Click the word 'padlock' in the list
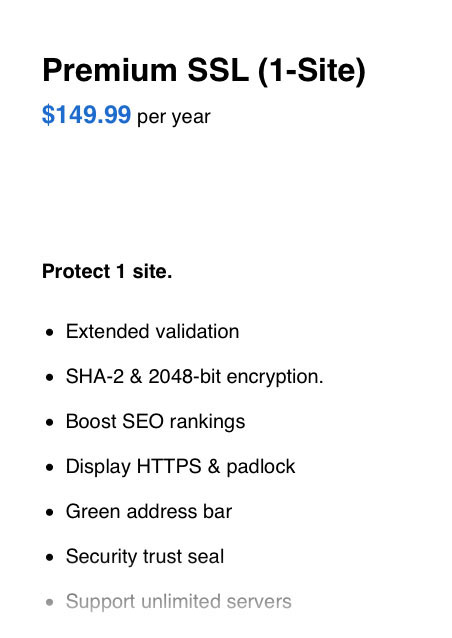Screen dimensions: 452x638 pos(261,467)
